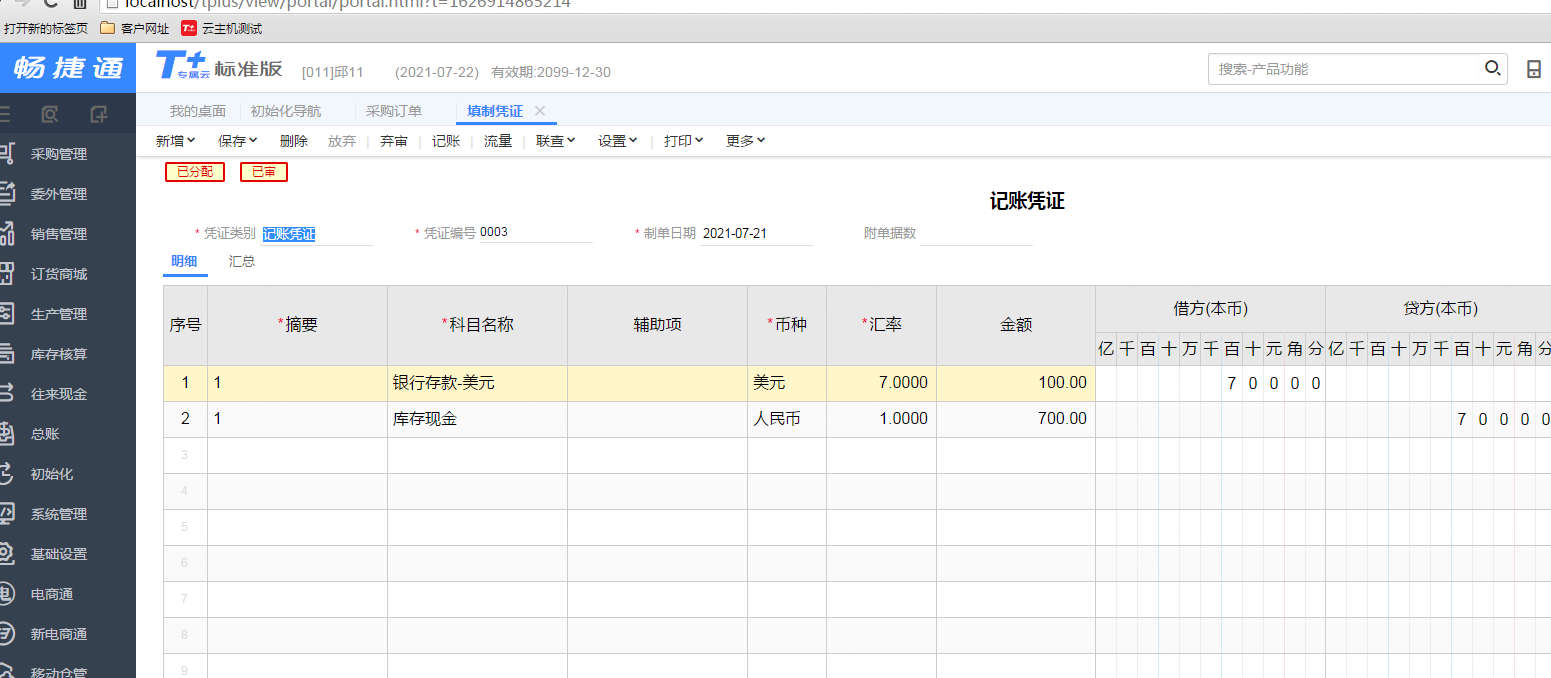Open the 总账 sidebar icon
The width and height of the screenshot is (1551, 678).
coord(6,434)
